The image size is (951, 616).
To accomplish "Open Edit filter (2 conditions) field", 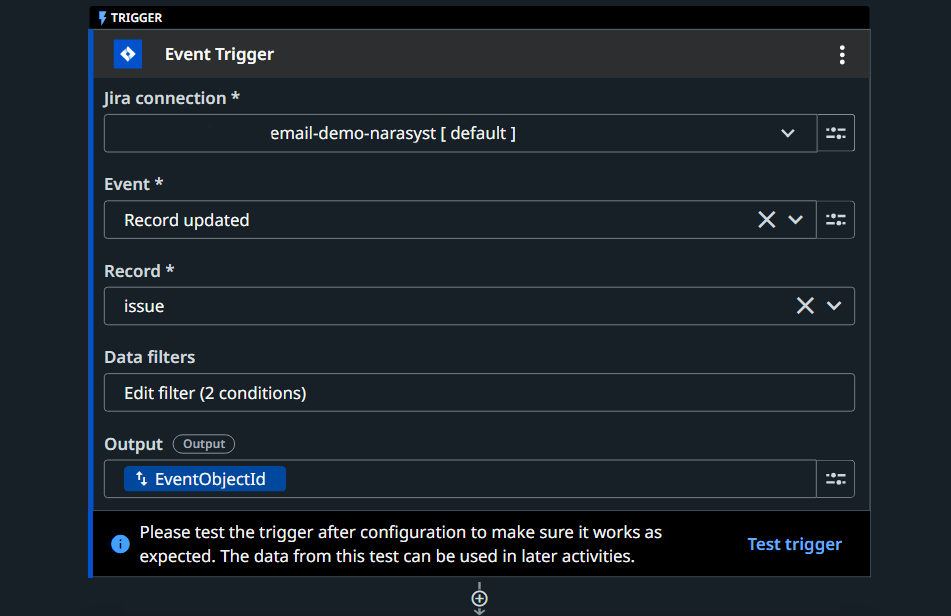I will point(479,393).
